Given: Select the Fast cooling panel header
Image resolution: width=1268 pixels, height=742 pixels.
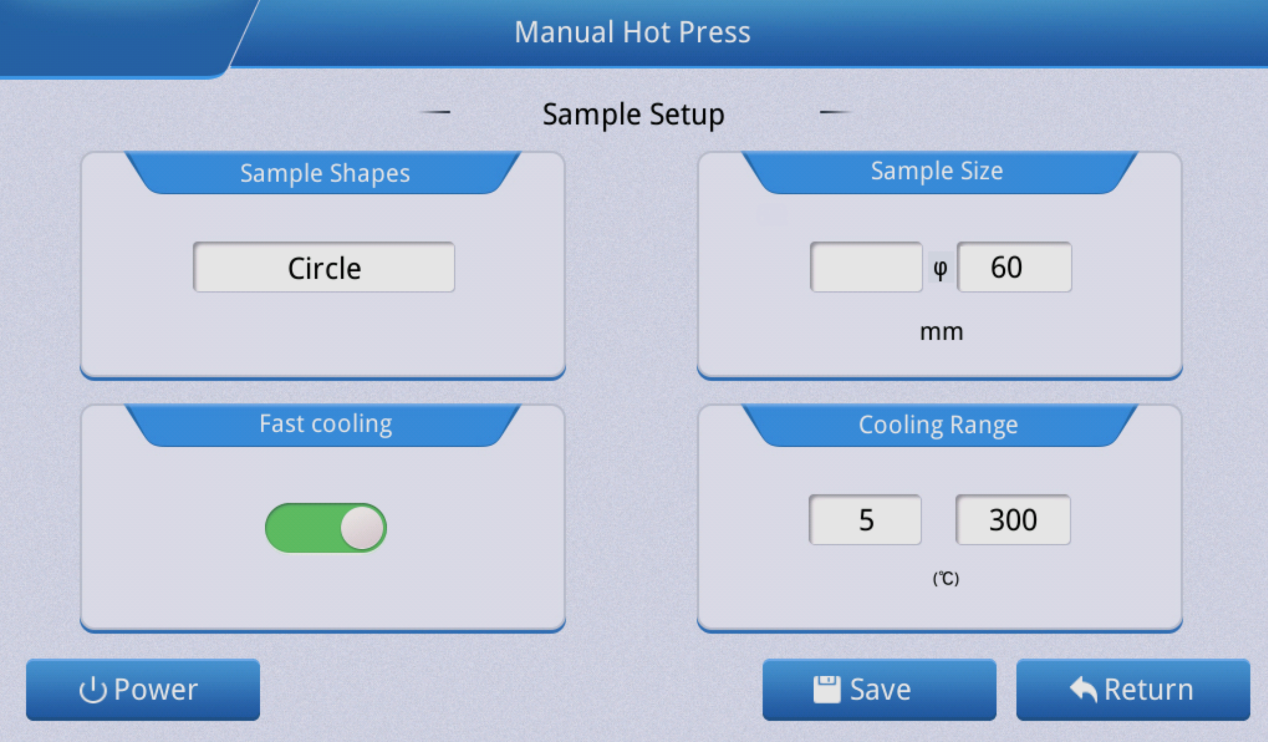Looking at the screenshot, I should pyautogui.click(x=325, y=424).
